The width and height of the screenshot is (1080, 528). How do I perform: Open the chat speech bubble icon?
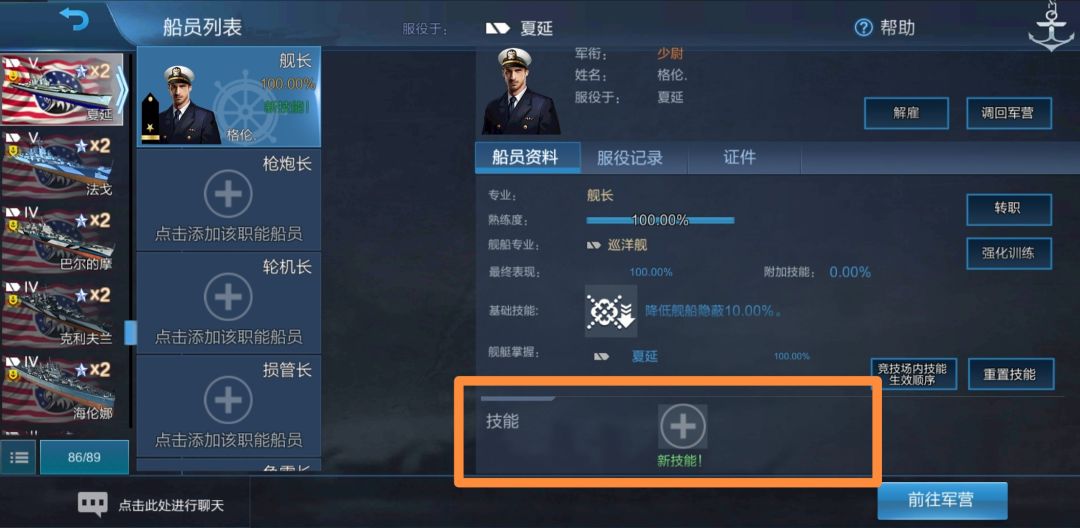(92, 505)
